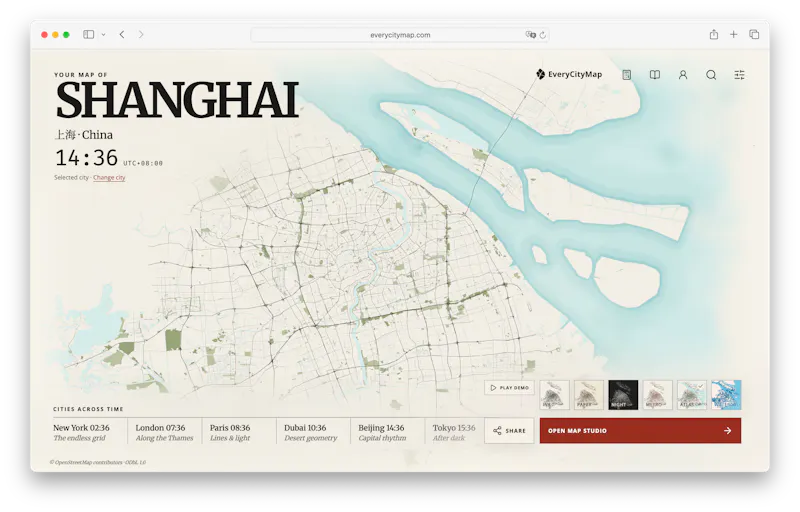Choose London 07:36 city entry
800x512 pixels.
164,432
